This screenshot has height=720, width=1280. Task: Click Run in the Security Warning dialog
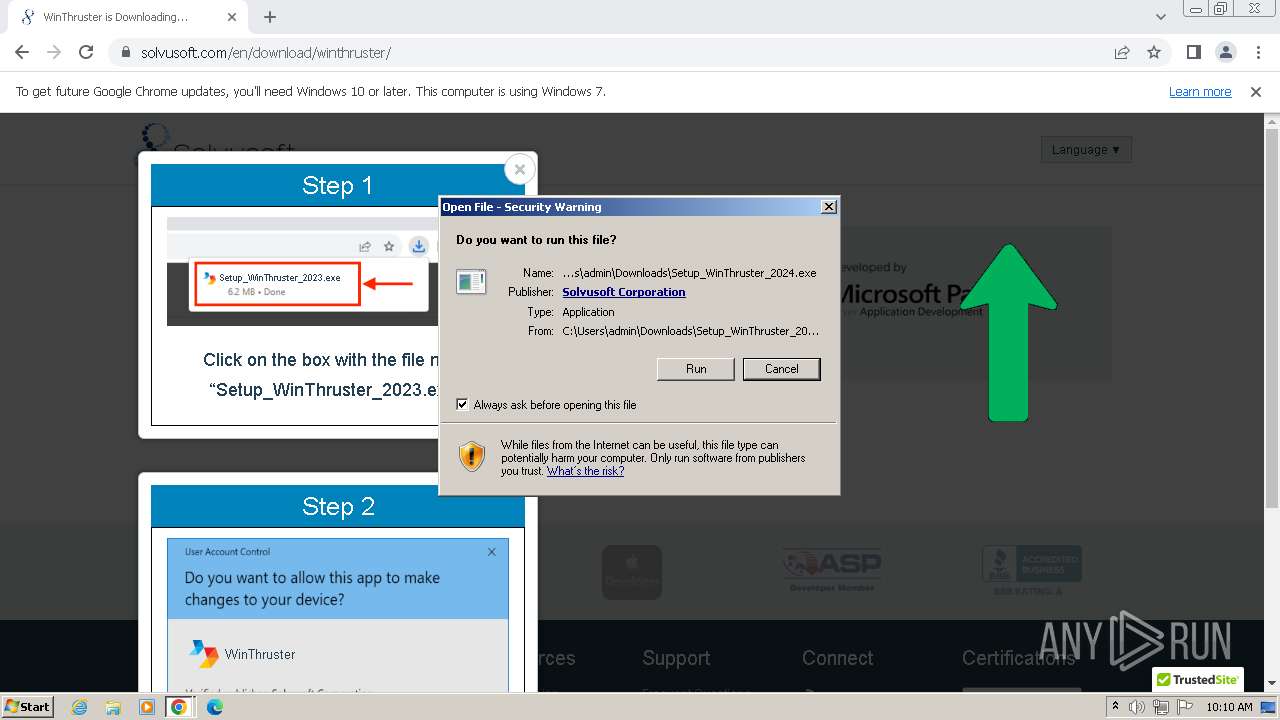[x=696, y=369]
